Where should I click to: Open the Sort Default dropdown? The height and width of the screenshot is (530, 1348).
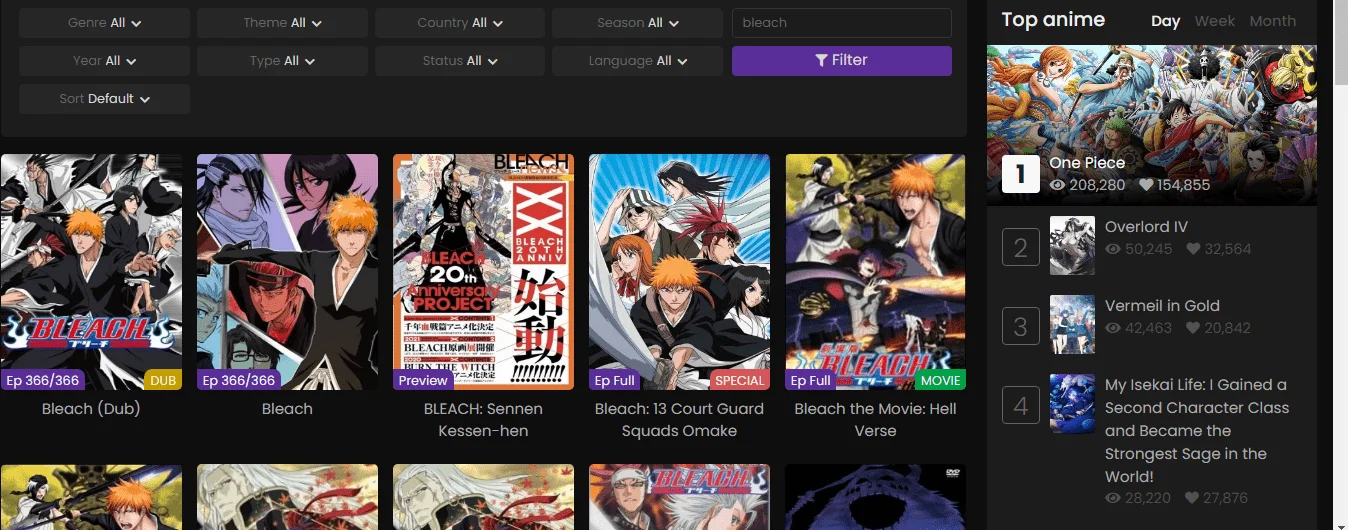click(104, 98)
